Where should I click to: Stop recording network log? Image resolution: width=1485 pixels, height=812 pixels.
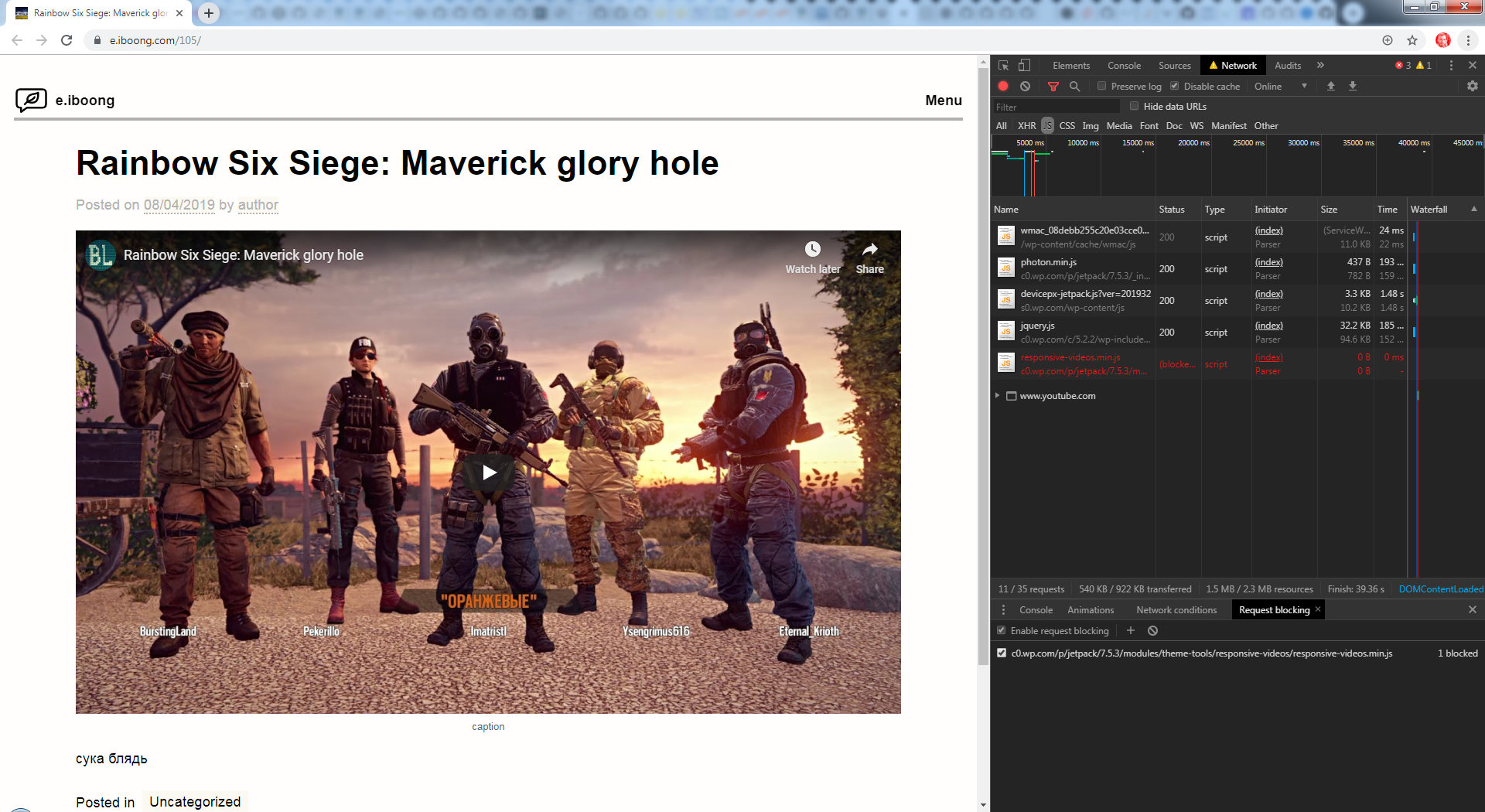(1003, 87)
